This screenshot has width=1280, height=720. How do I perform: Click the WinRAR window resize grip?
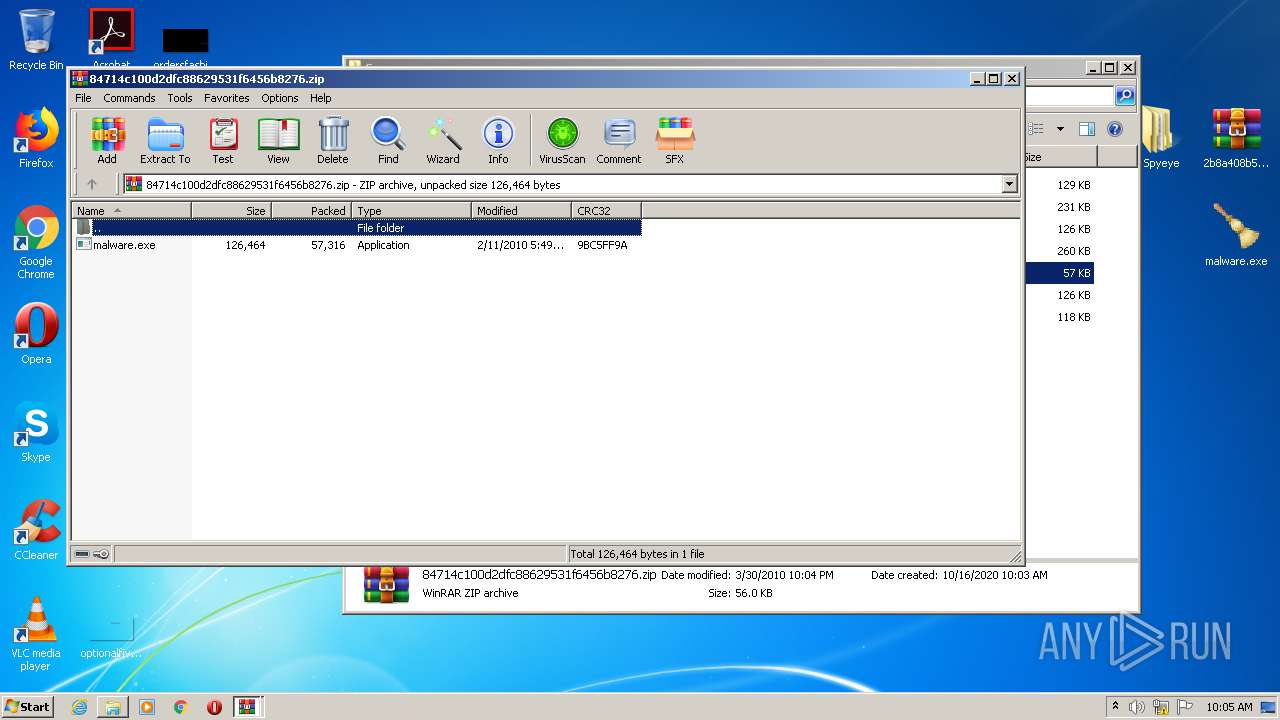click(x=1016, y=556)
